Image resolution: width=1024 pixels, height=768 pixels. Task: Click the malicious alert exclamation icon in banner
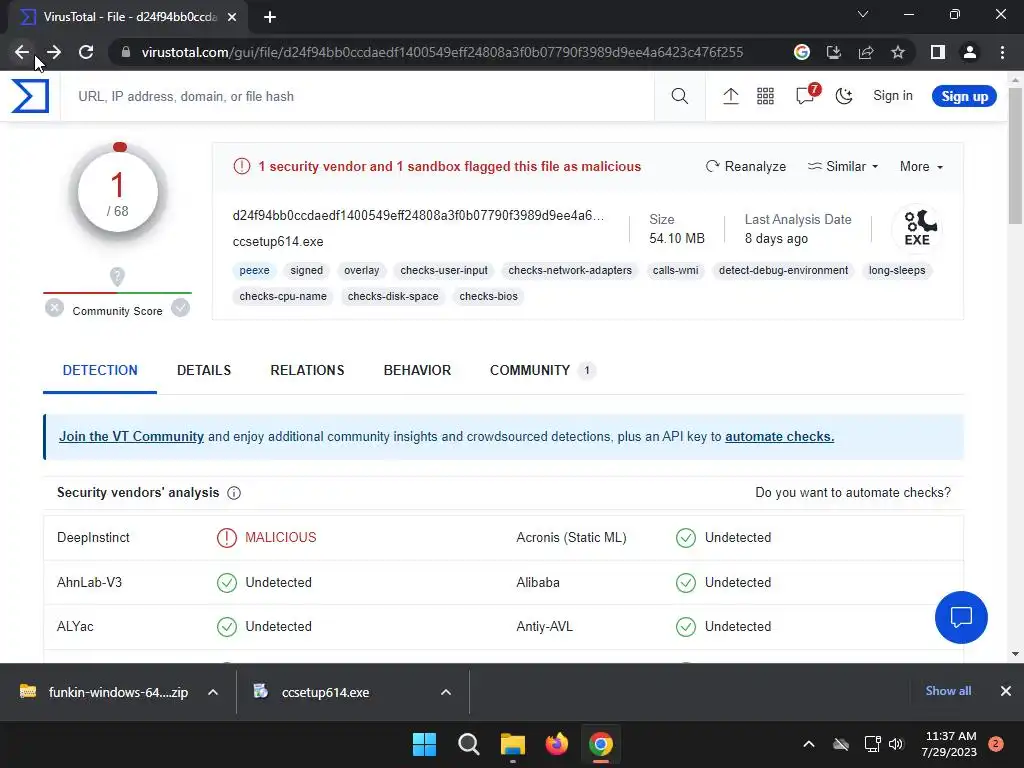tap(242, 167)
